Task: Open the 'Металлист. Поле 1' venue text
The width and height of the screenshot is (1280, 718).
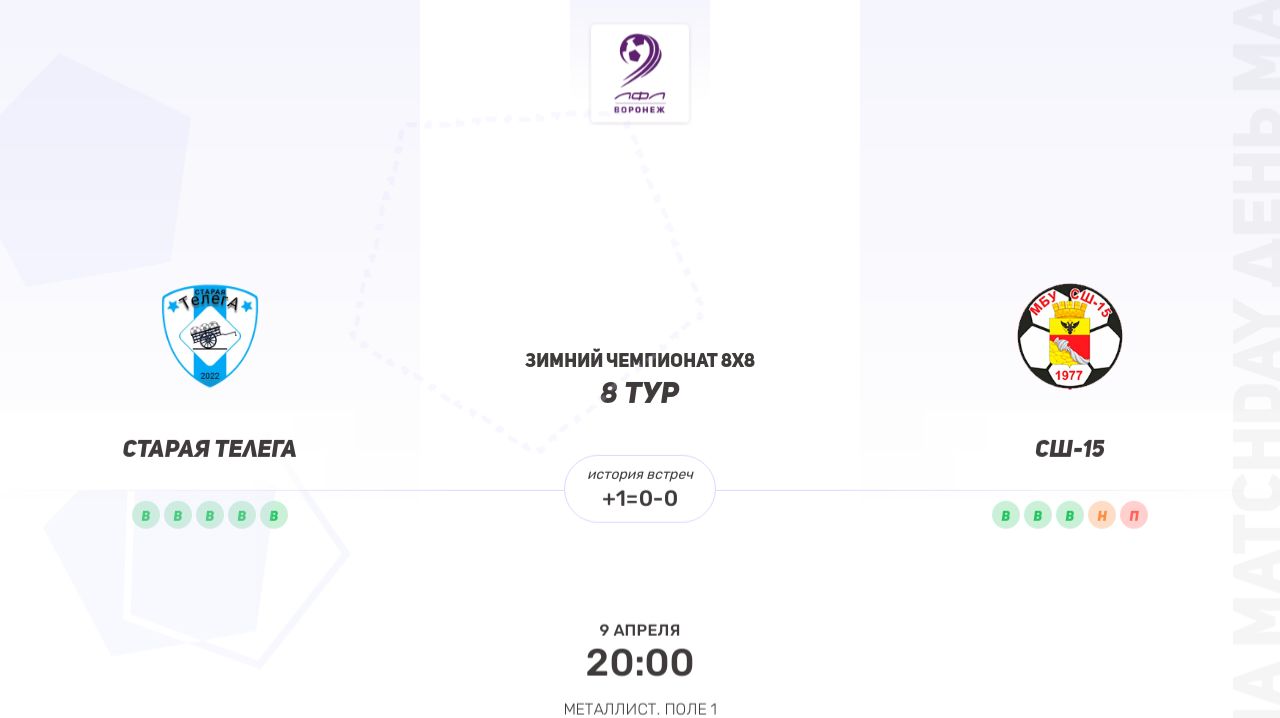Action: 640,709
